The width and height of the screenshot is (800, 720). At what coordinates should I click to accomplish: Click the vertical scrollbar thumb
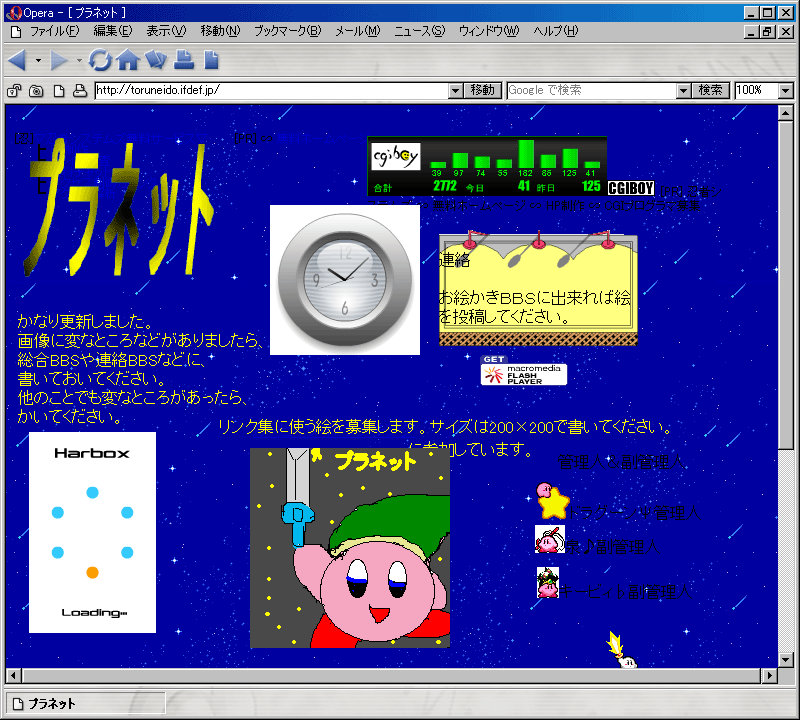pyautogui.click(x=785, y=285)
